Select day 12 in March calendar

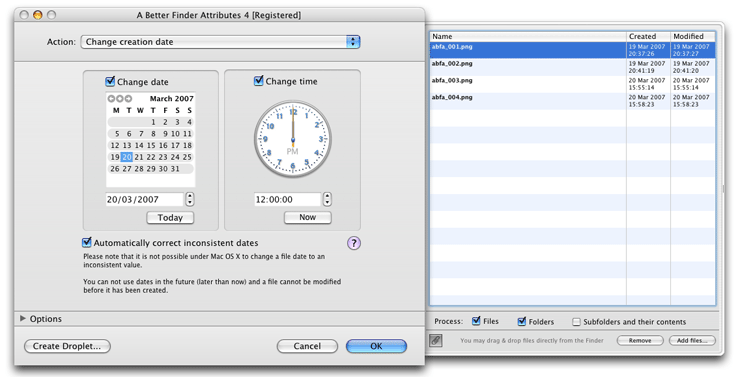pyautogui.click(x=115, y=145)
